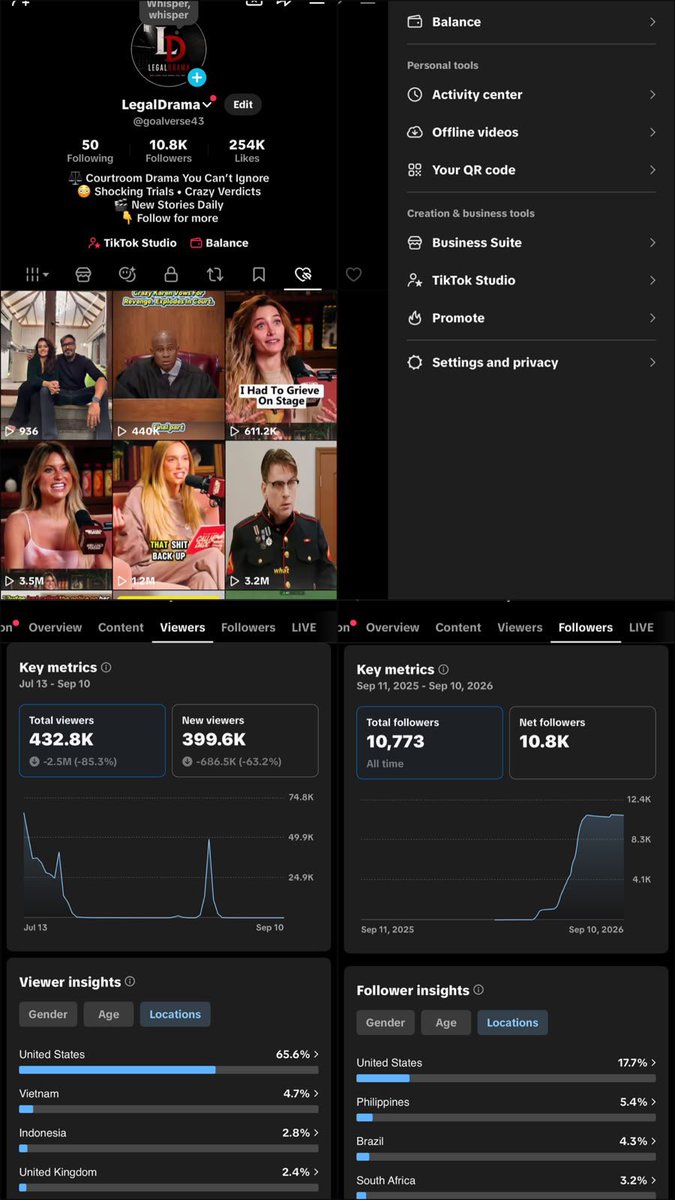Click chevron on the Balance menu row
This screenshot has height=1200, width=675.
[652, 22]
